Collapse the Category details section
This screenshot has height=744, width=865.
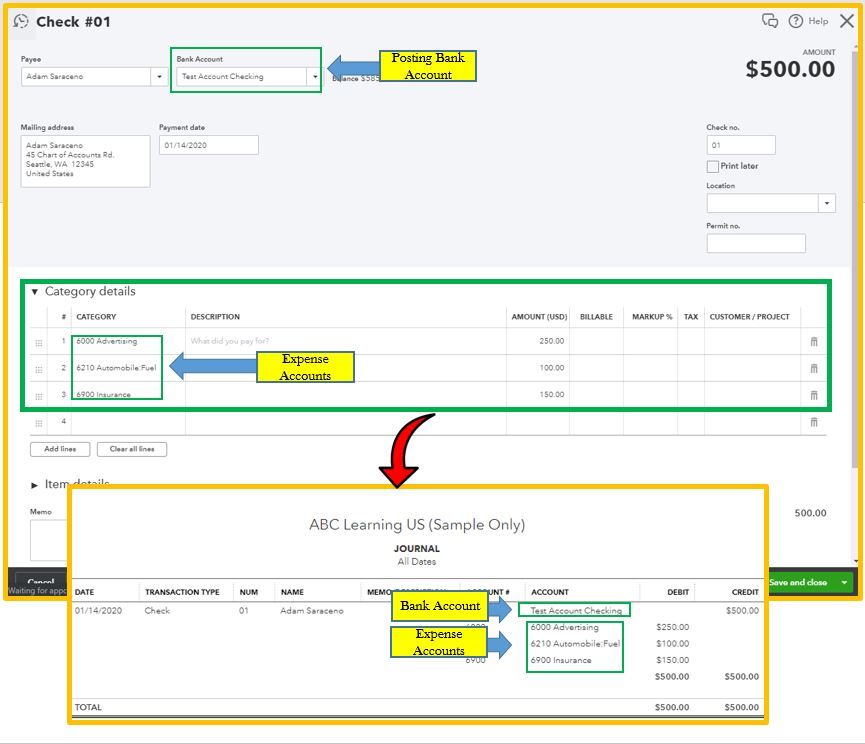click(x=35, y=292)
